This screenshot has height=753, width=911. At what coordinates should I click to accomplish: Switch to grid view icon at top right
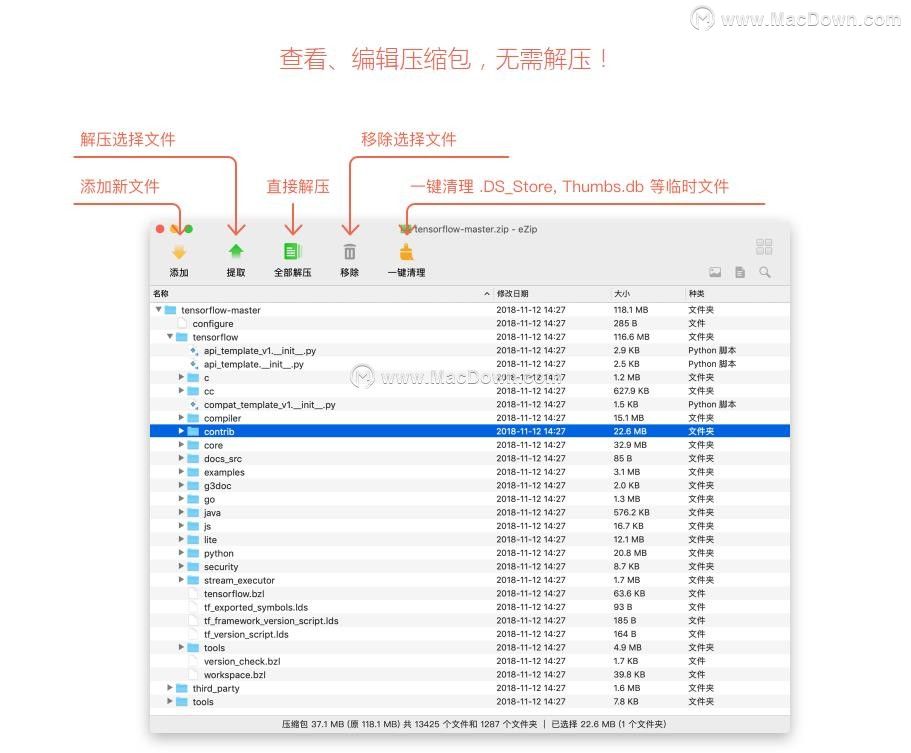[x=764, y=246]
